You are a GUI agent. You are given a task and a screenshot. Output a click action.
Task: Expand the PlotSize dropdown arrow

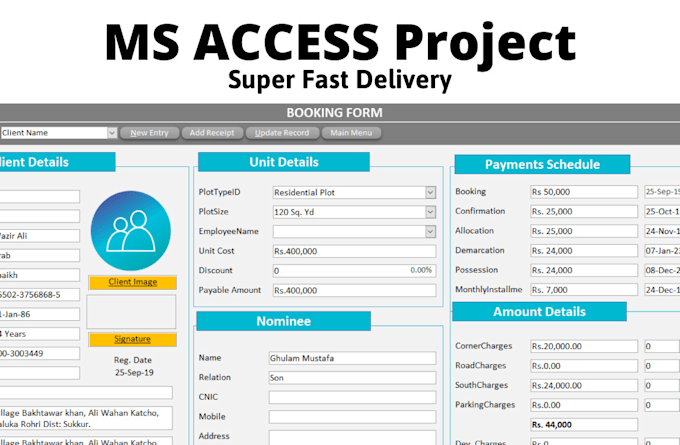[430, 212]
